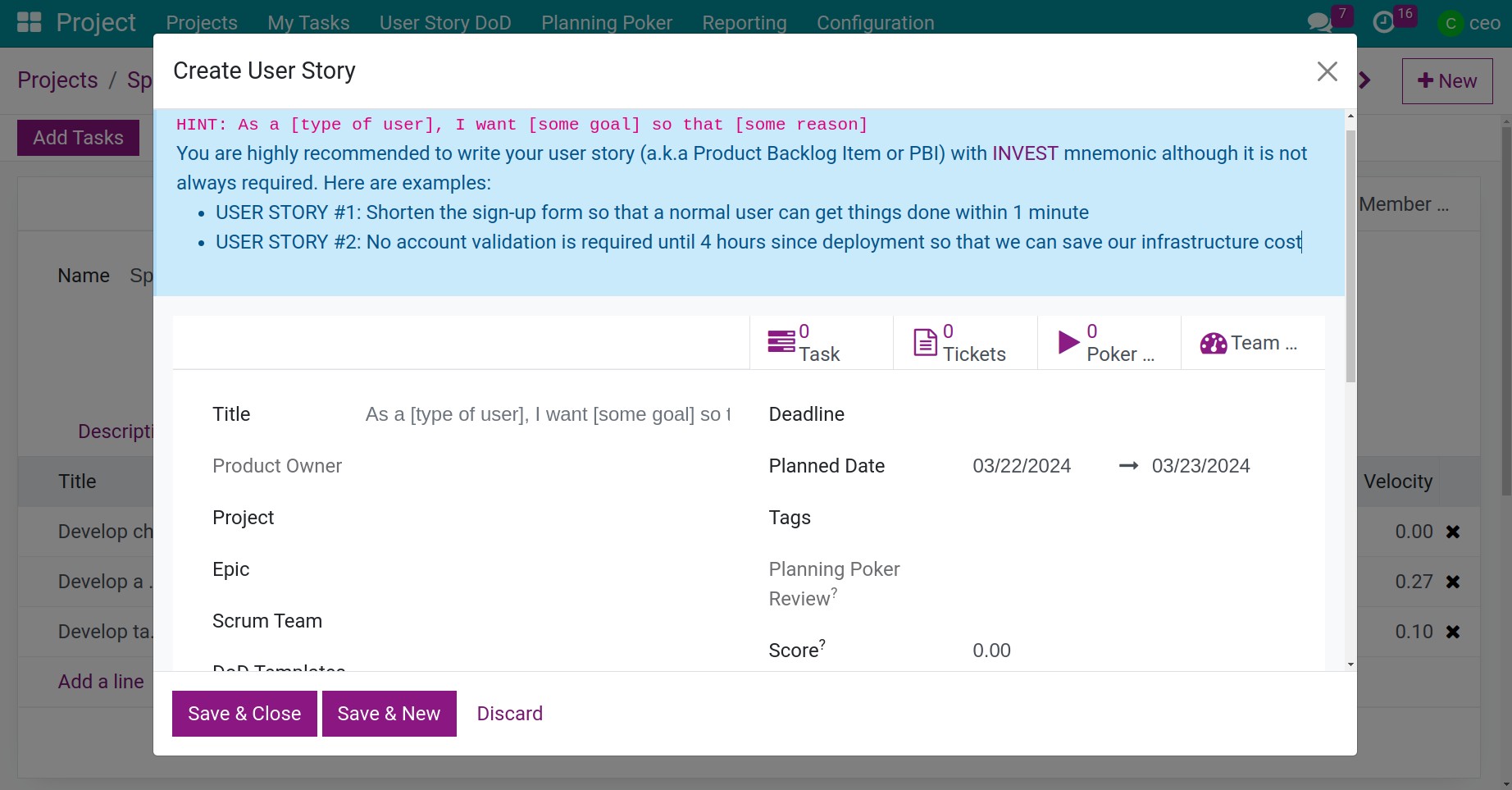Set the planned start date 03/22/2024
The image size is (1512, 790).
1022,466
